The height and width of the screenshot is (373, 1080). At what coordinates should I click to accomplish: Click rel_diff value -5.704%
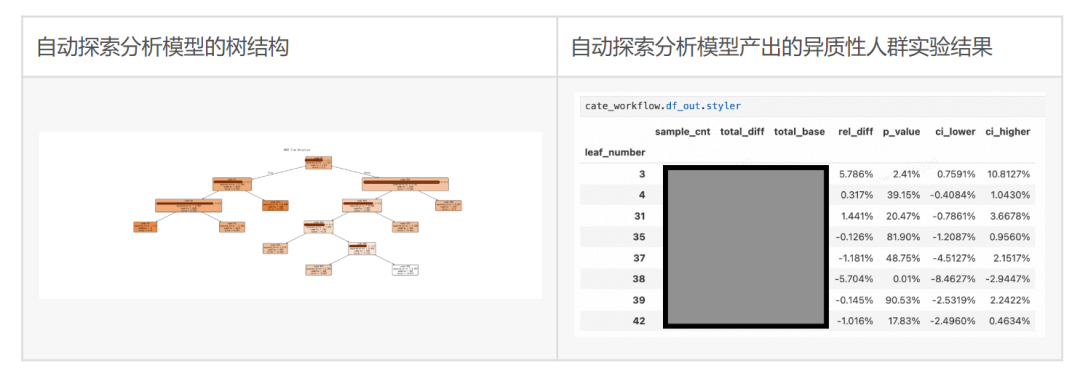pos(854,279)
